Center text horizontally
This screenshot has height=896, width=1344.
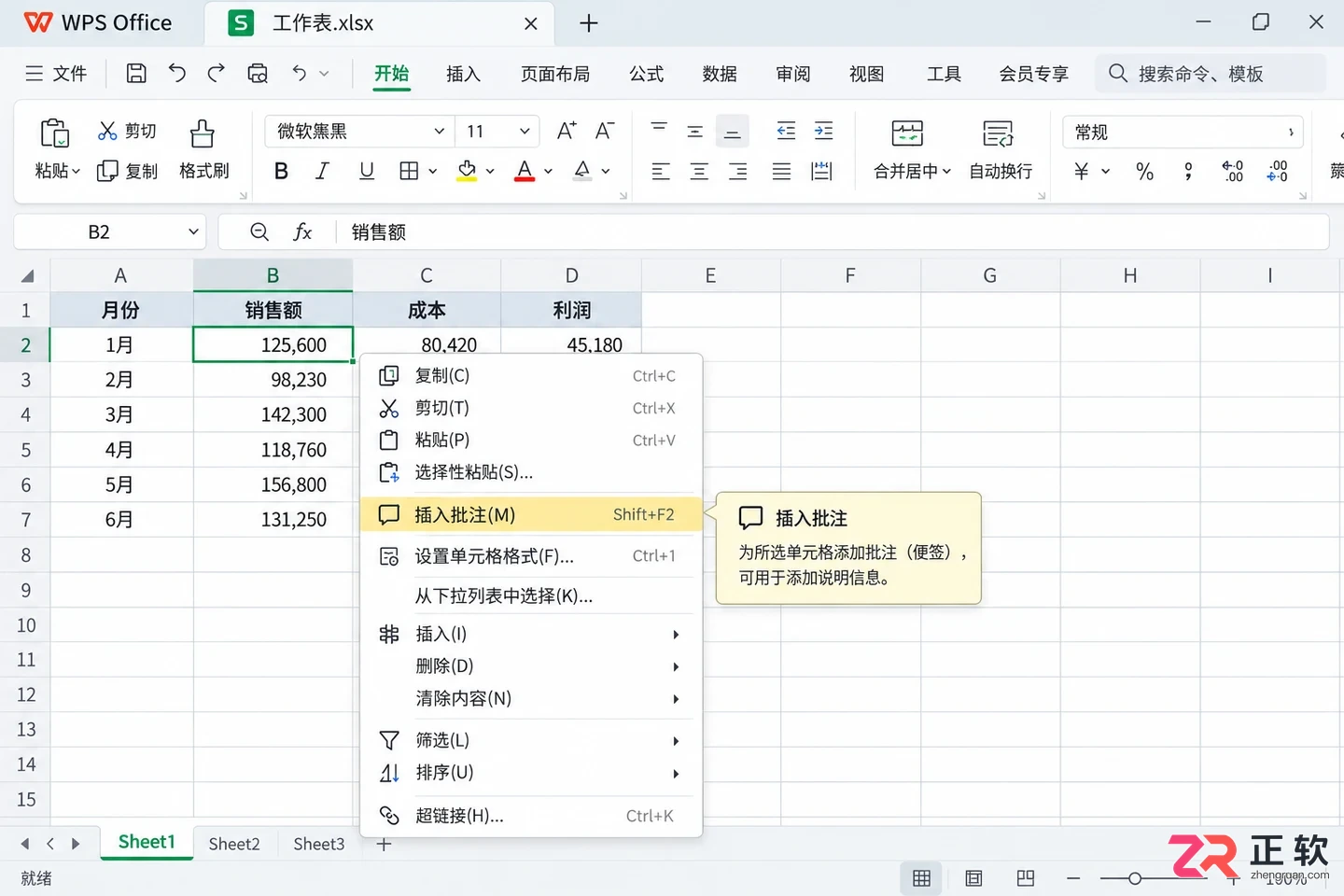pos(699,171)
